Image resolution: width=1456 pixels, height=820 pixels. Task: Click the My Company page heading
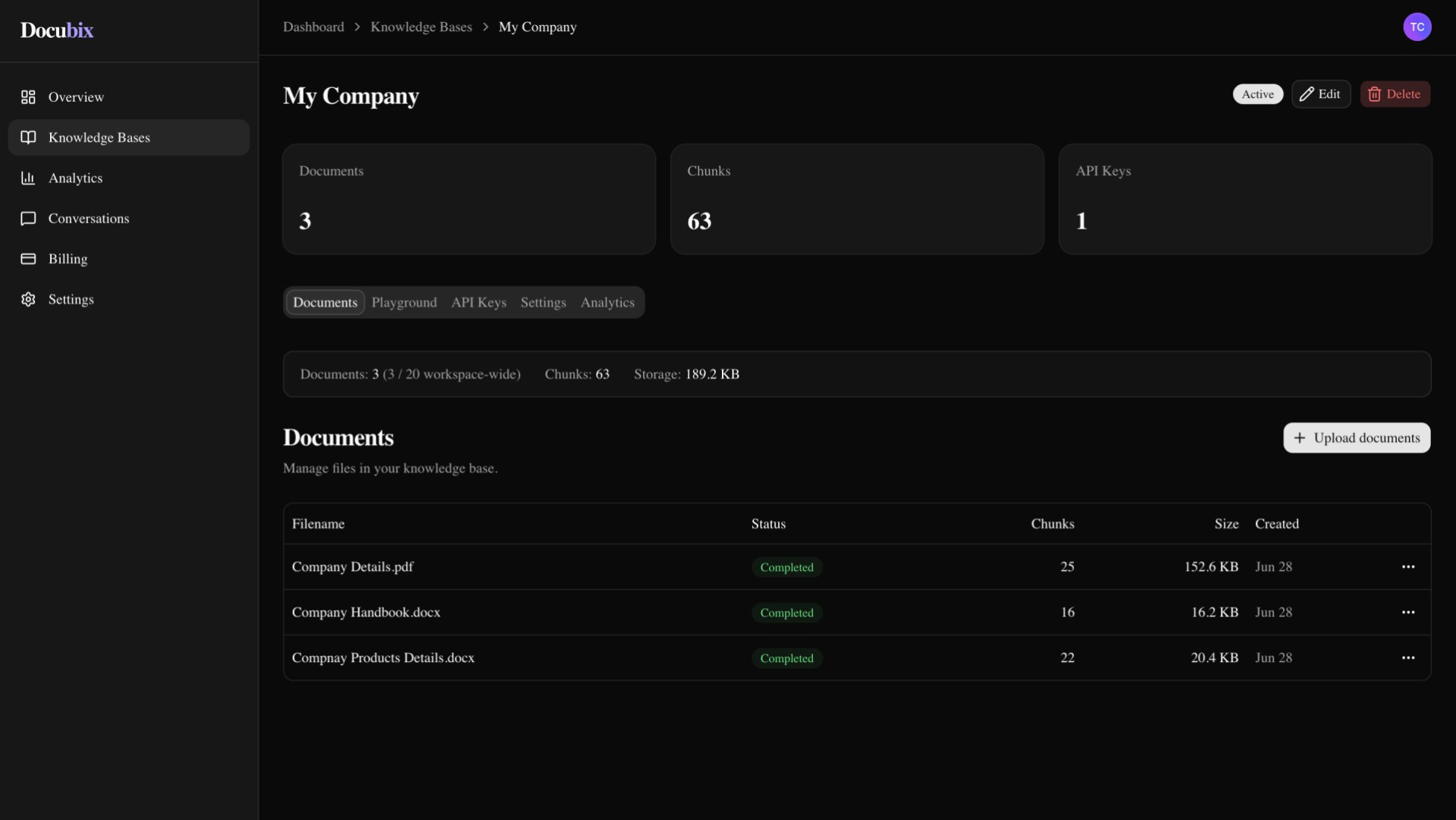[x=351, y=96]
